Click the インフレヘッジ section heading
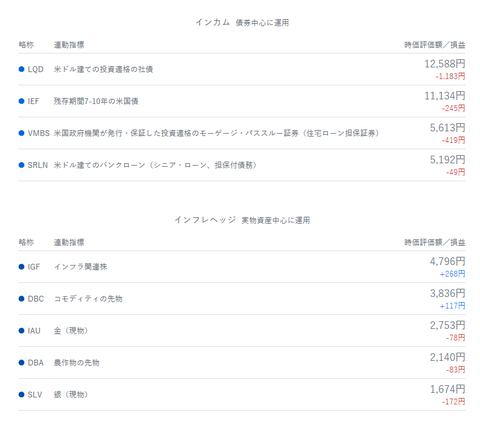Viewport: 480px width, 423px height. (x=205, y=220)
